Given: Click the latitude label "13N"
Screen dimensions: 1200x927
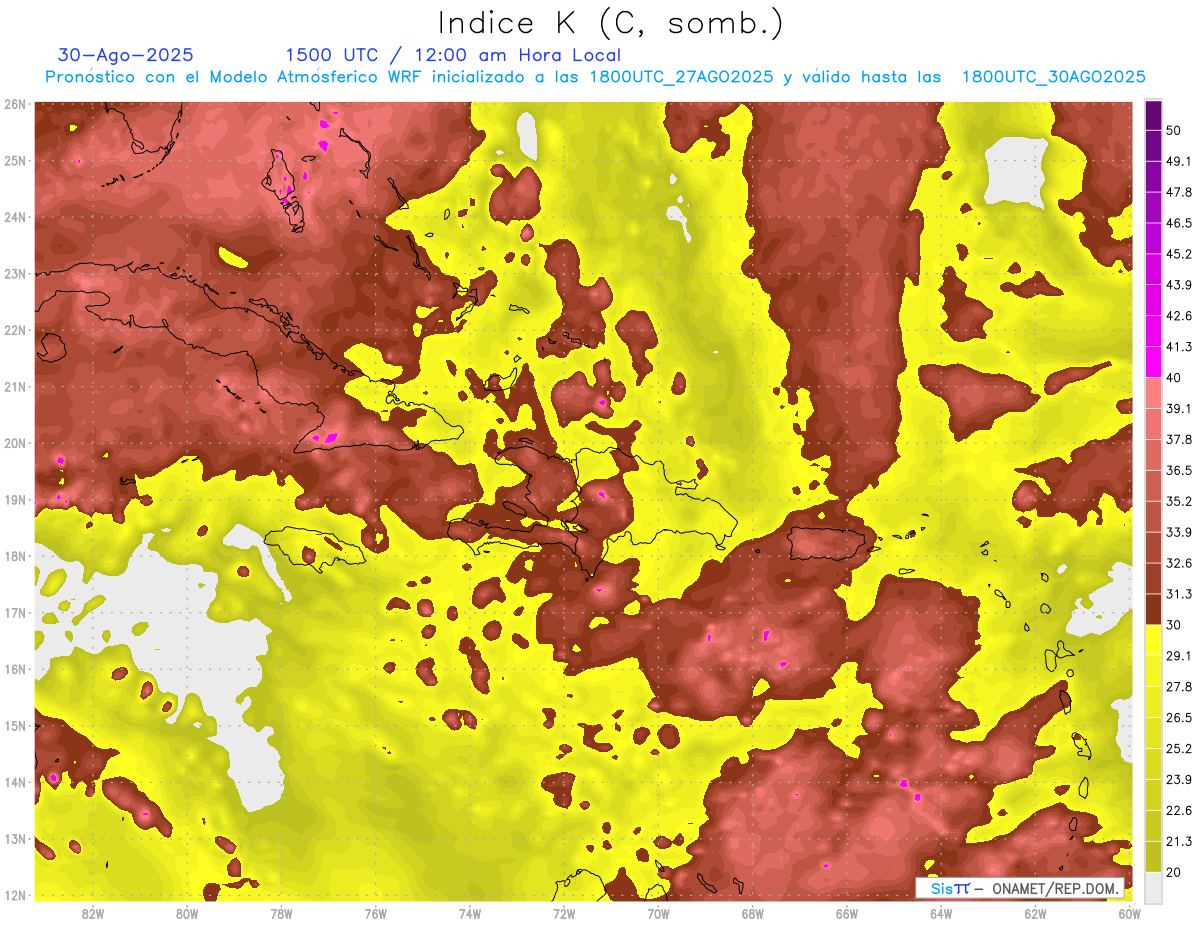Looking at the screenshot, I should pyautogui.click(x=15, y=839).
